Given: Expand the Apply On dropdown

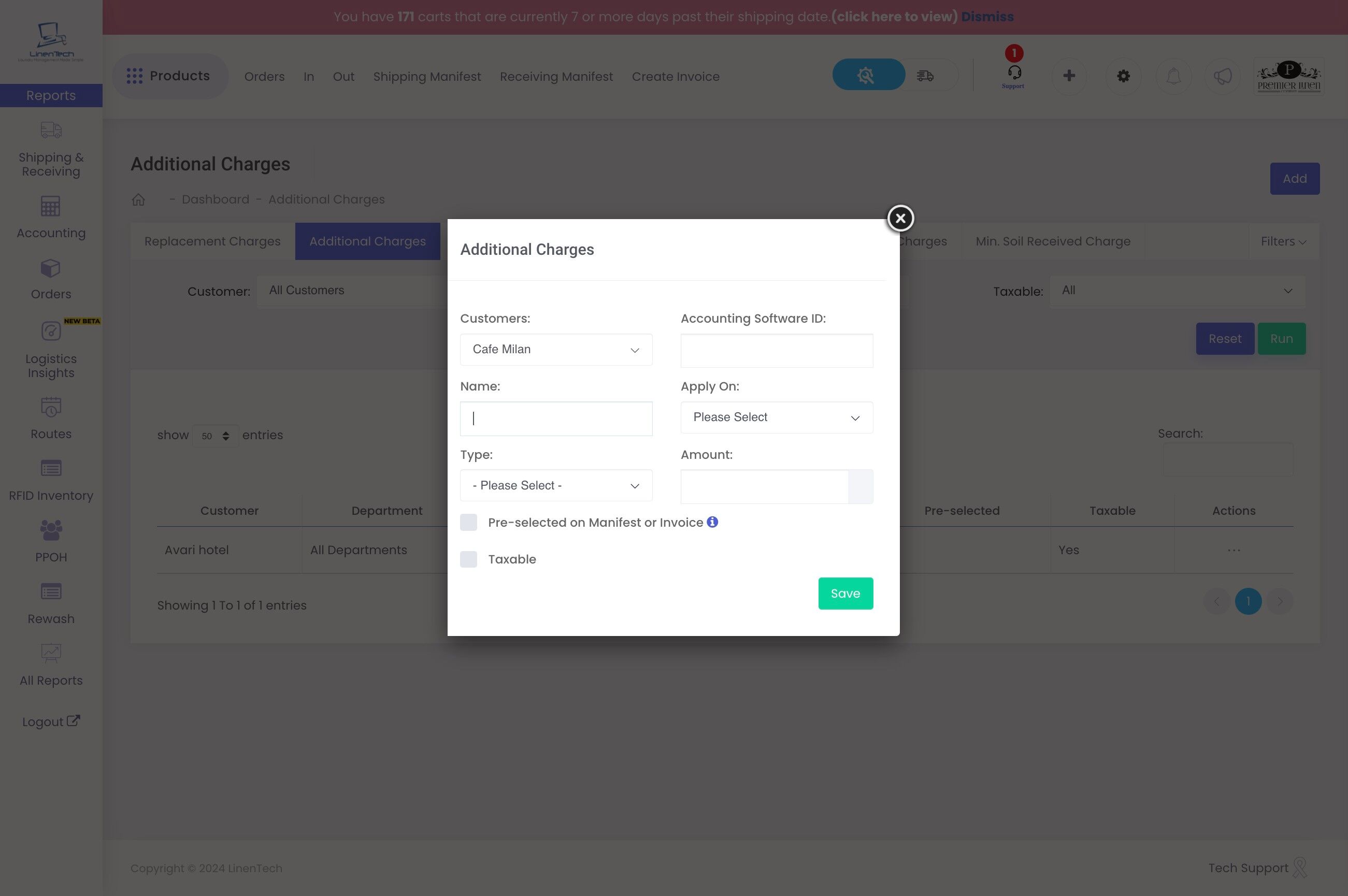Looking at the screenshot, I should (x=776, y=417).
